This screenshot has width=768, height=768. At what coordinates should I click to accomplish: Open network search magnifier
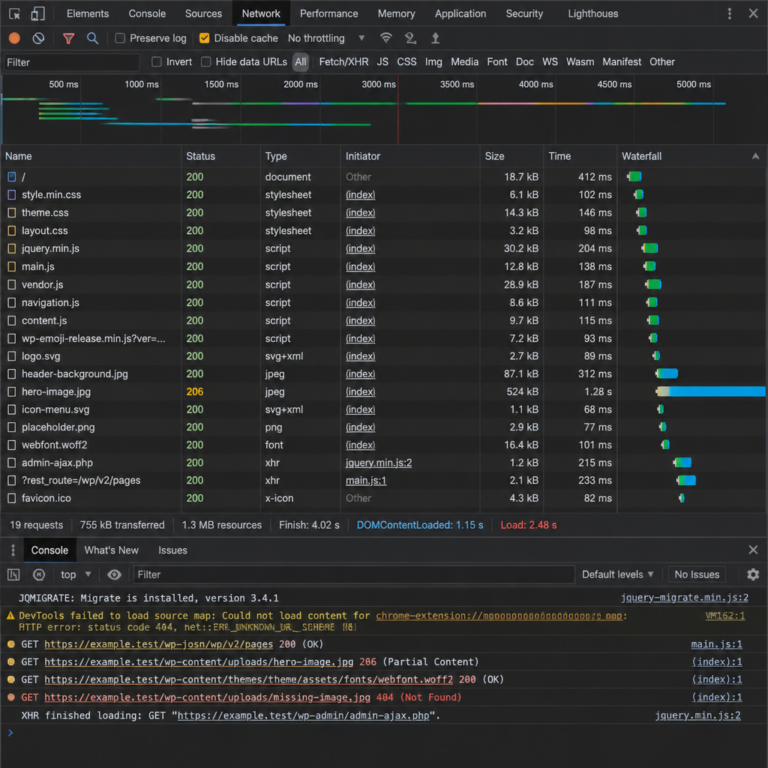(92, 38)
